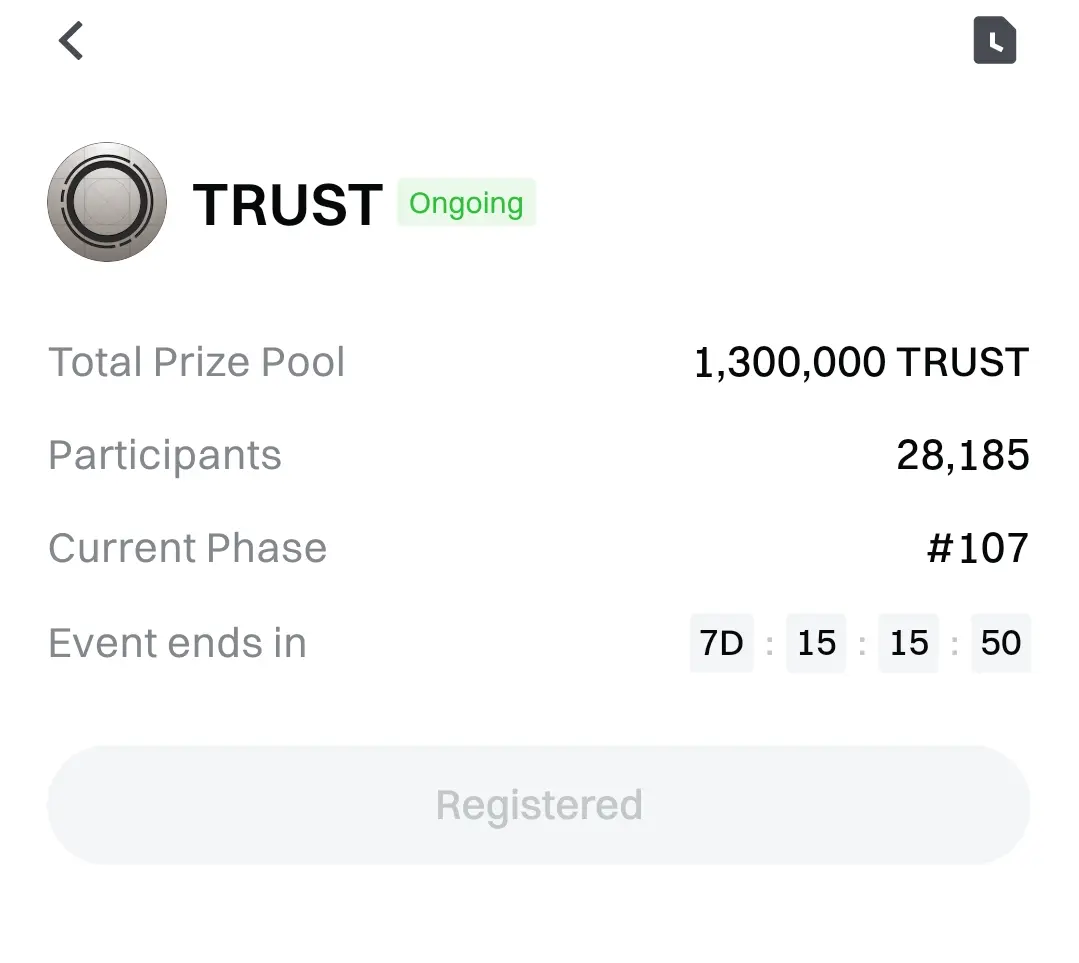Tap the hours countdown box
This screenshot has width=1079, height=963.
tap(816, 643)
